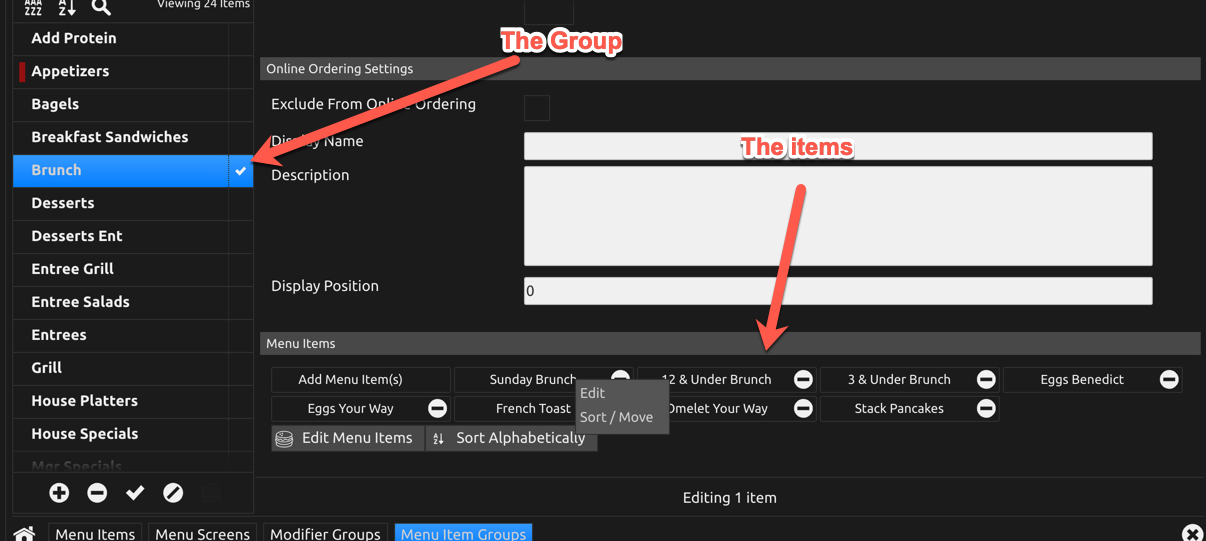This screenshot has height=541, width=1206.
Task: Select Entree Grill in the group list
Action: click(120, 269)
